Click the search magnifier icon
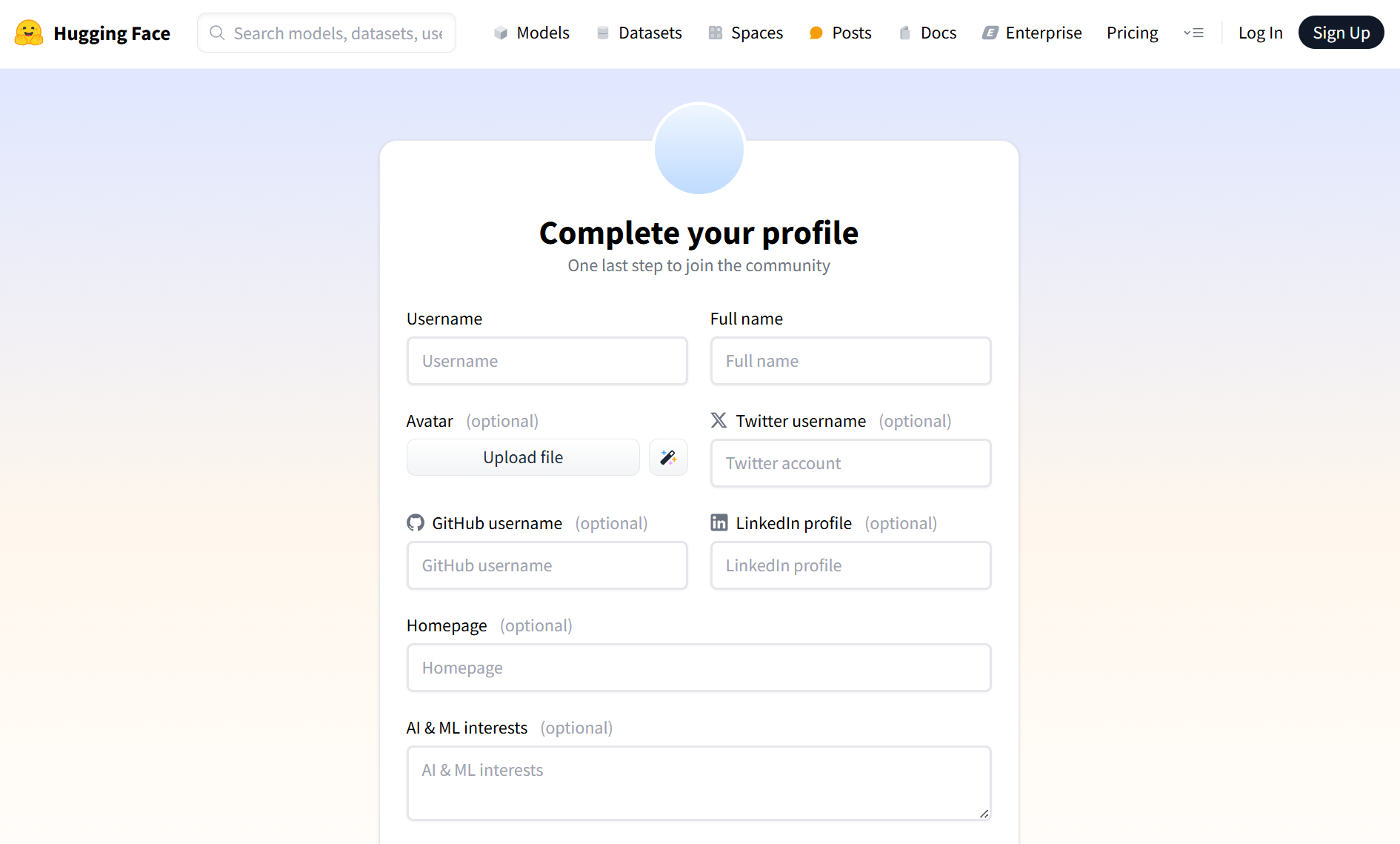The width and height of the screenshot is (1400, 844). pos(217,33)
